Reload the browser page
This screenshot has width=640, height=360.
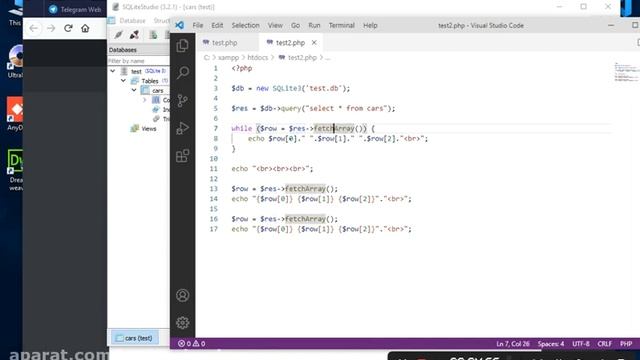(68, 28)
